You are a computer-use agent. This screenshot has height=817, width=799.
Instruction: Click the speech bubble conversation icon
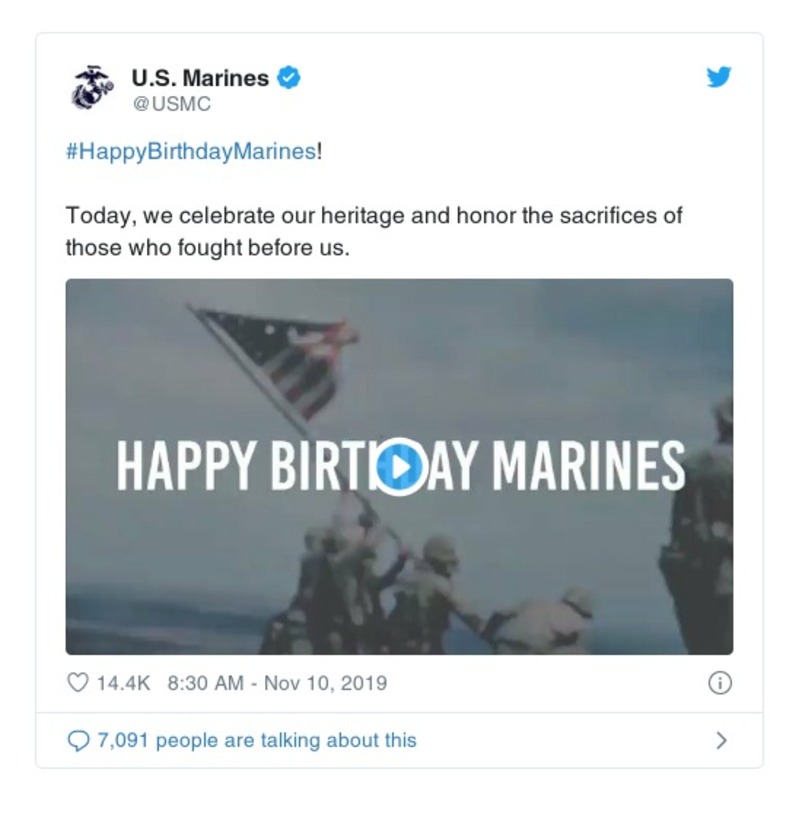[x=77, y=741]
